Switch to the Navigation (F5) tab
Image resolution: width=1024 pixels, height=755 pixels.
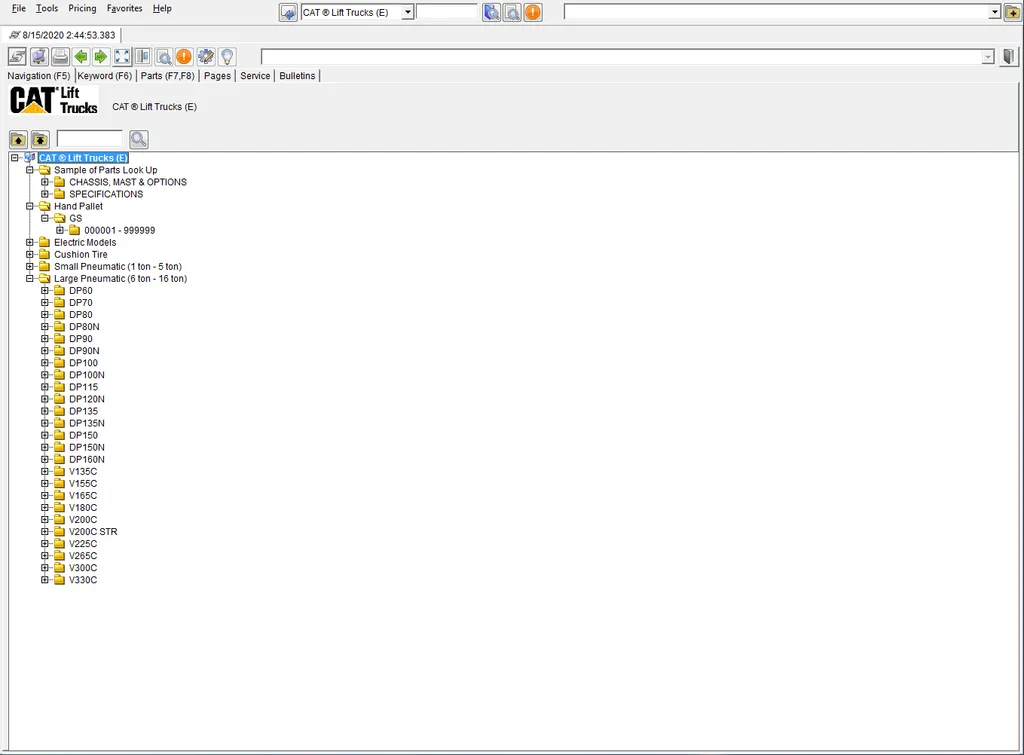click(39, 76)
